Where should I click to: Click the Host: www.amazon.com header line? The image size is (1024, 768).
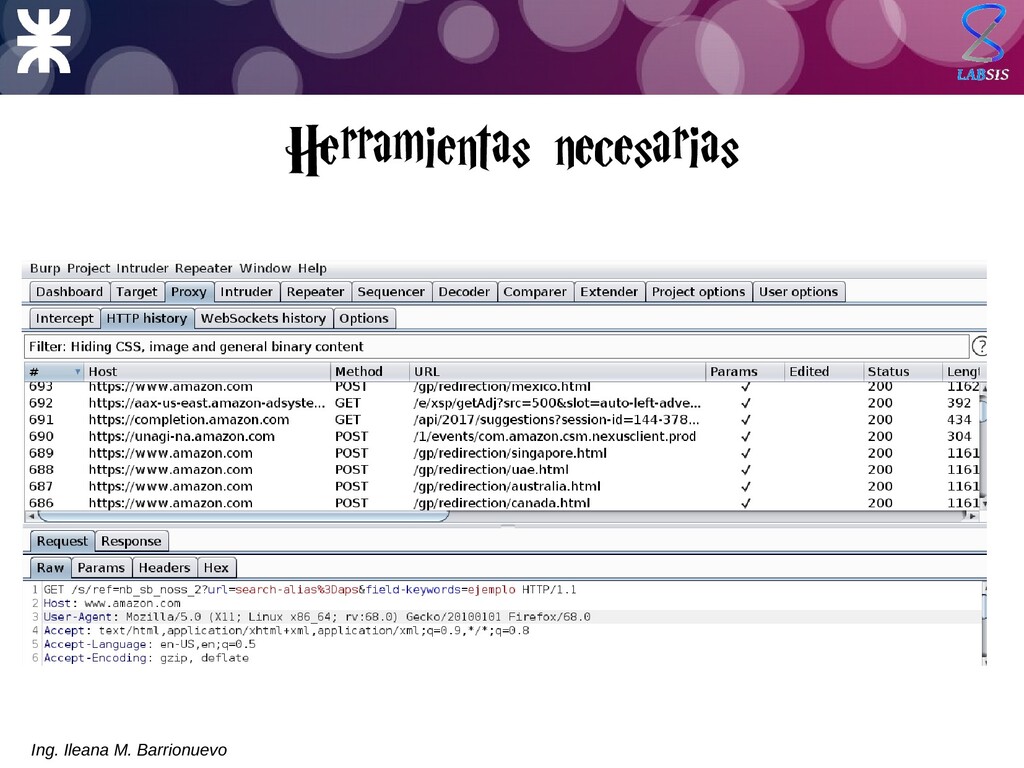112,603
